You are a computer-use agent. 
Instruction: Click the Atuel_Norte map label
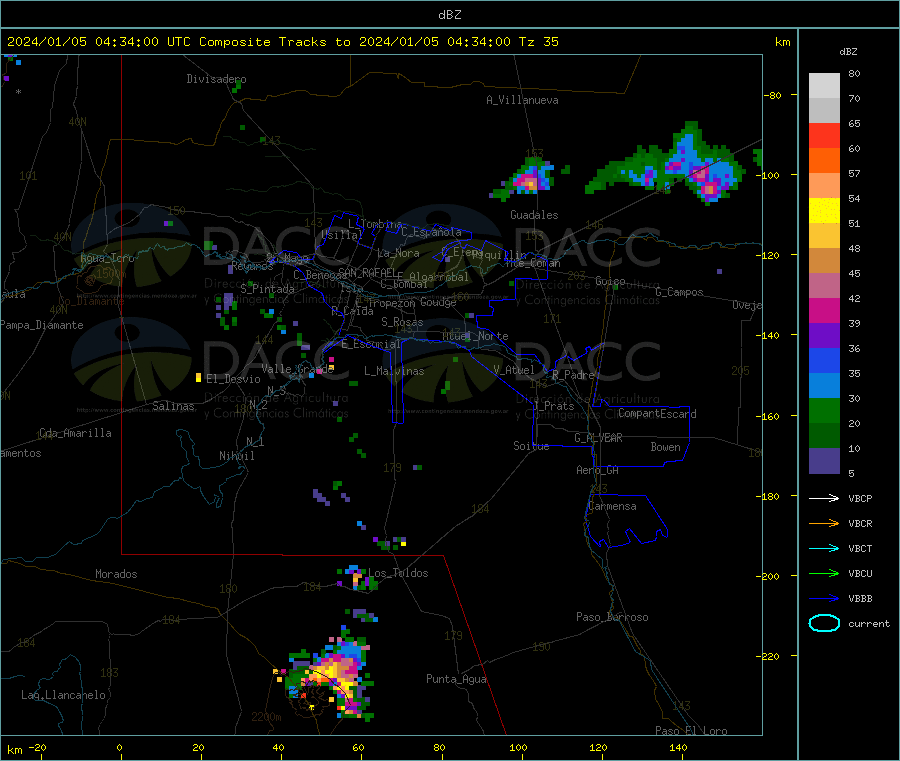point(475,336)
